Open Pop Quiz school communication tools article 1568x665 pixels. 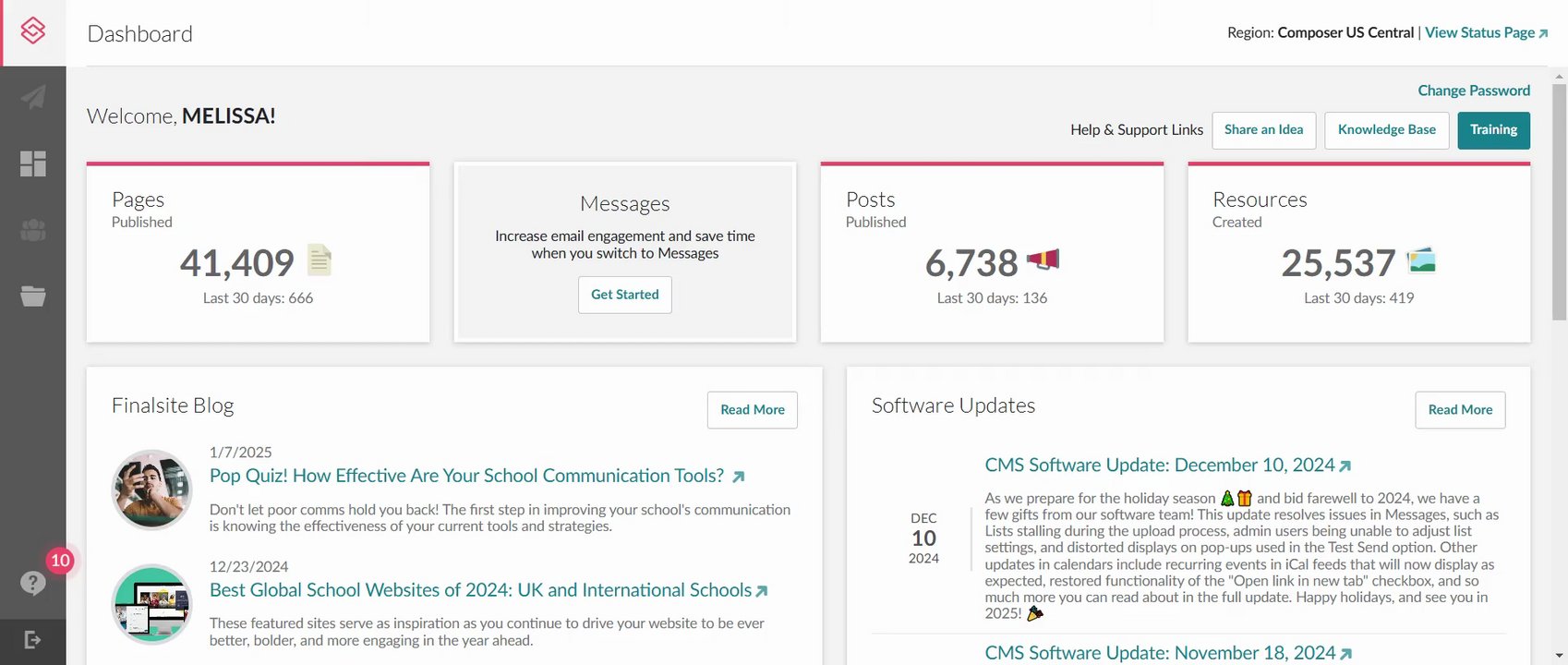466,476
